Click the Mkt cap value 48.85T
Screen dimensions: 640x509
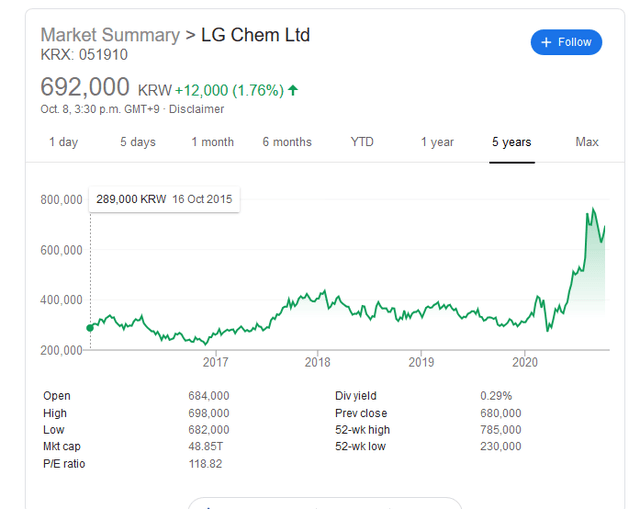[x=206, y=447]
